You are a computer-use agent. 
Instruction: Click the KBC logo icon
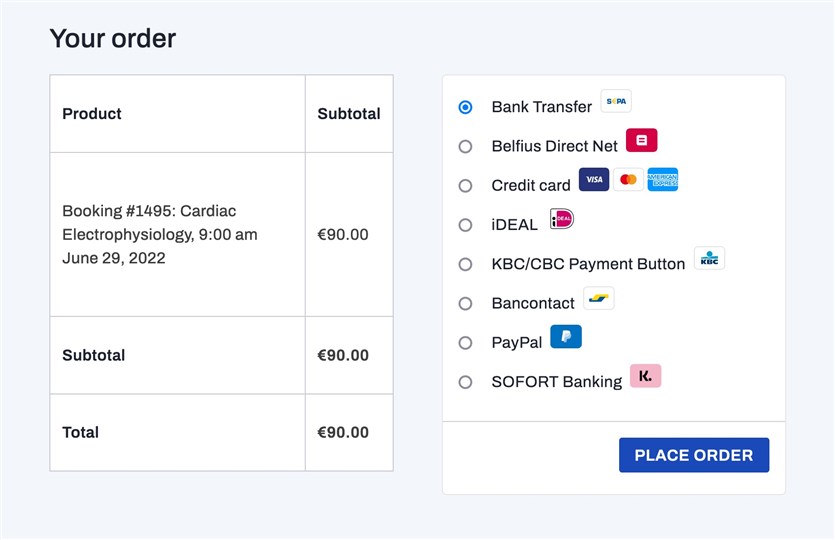click(709, 258)
